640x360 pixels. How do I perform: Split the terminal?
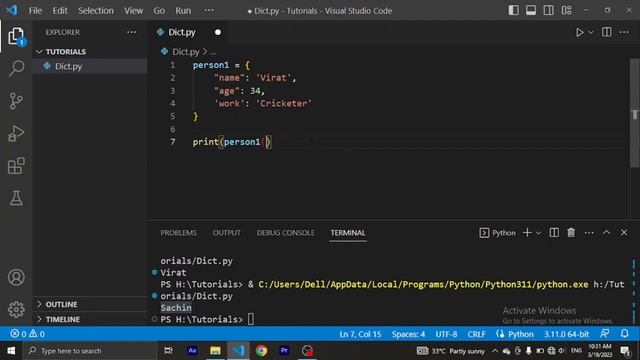pos(554,233)
